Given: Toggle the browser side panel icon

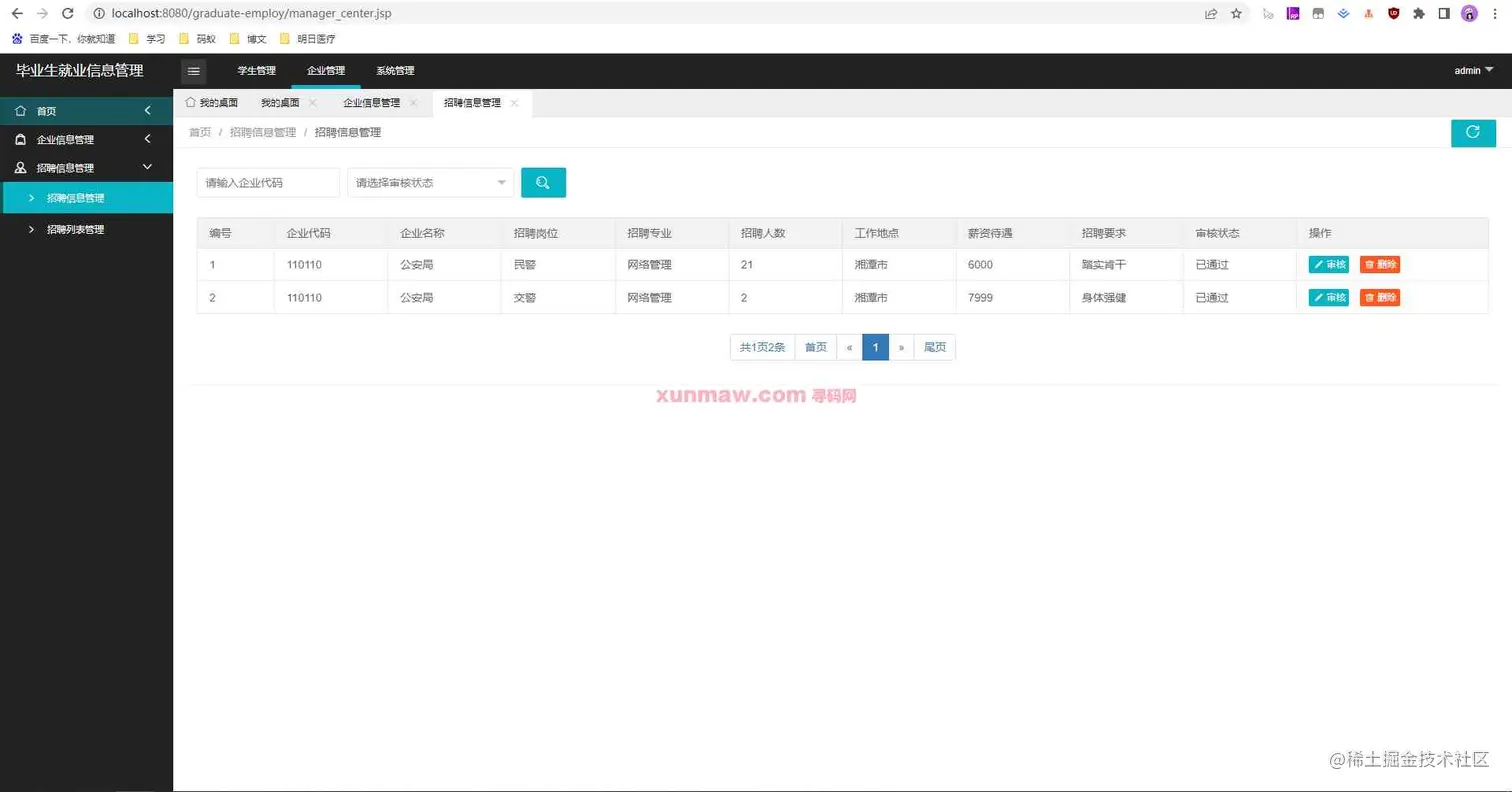Looking at the screenshot, I should coord(1444,14).
